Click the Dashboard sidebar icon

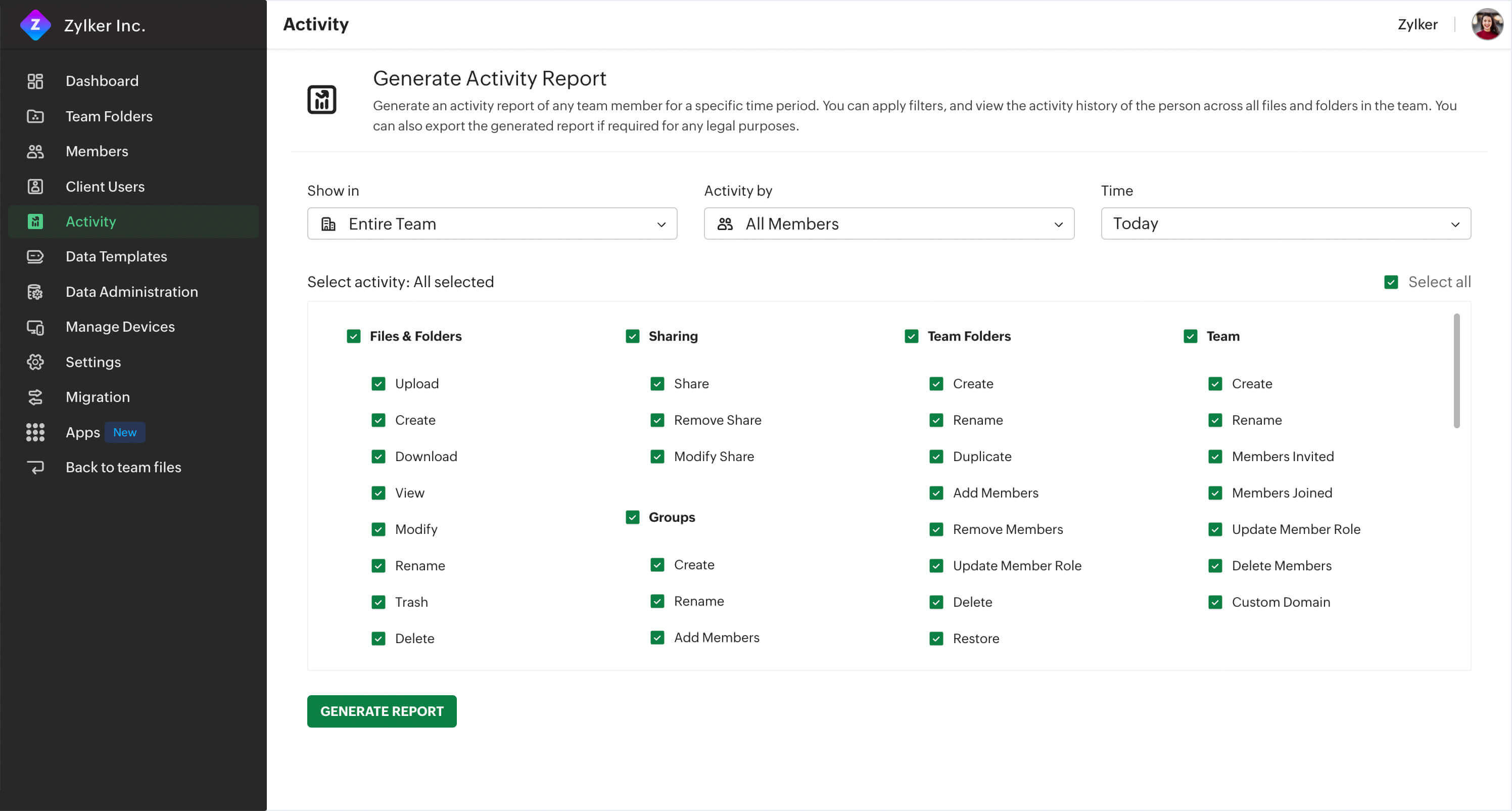click(35, 80)
